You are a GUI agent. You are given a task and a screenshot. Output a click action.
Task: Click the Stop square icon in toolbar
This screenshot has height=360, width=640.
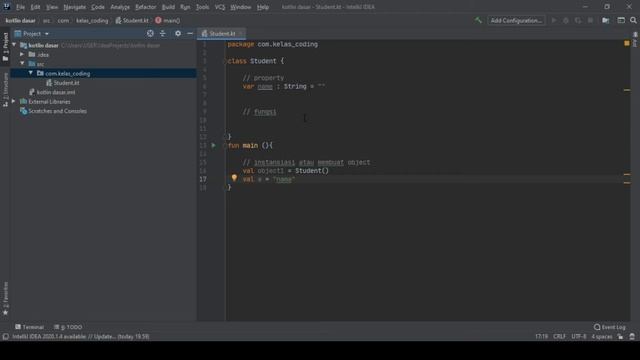pos(590,20)
